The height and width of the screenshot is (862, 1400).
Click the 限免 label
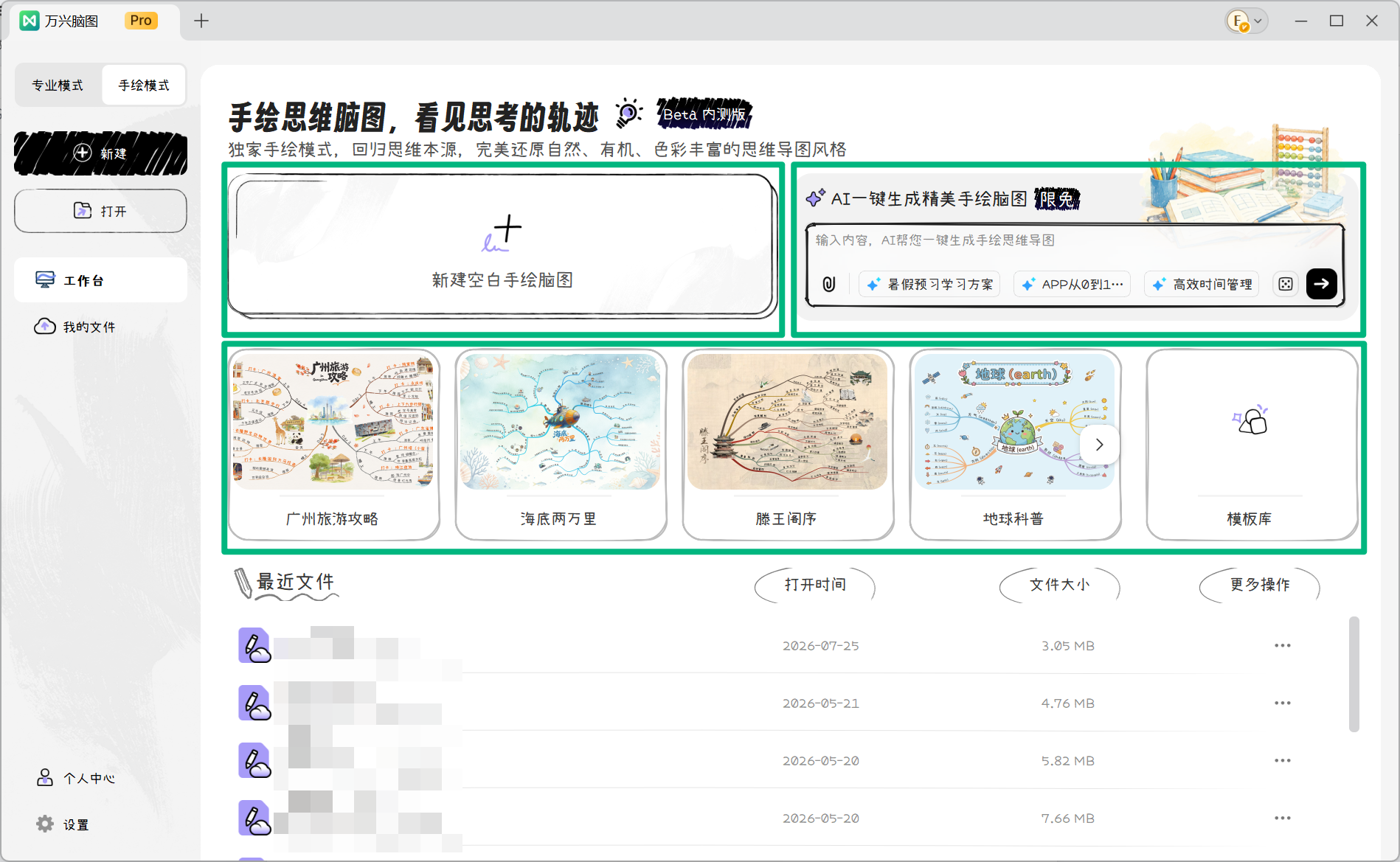tap(1057, 198)
